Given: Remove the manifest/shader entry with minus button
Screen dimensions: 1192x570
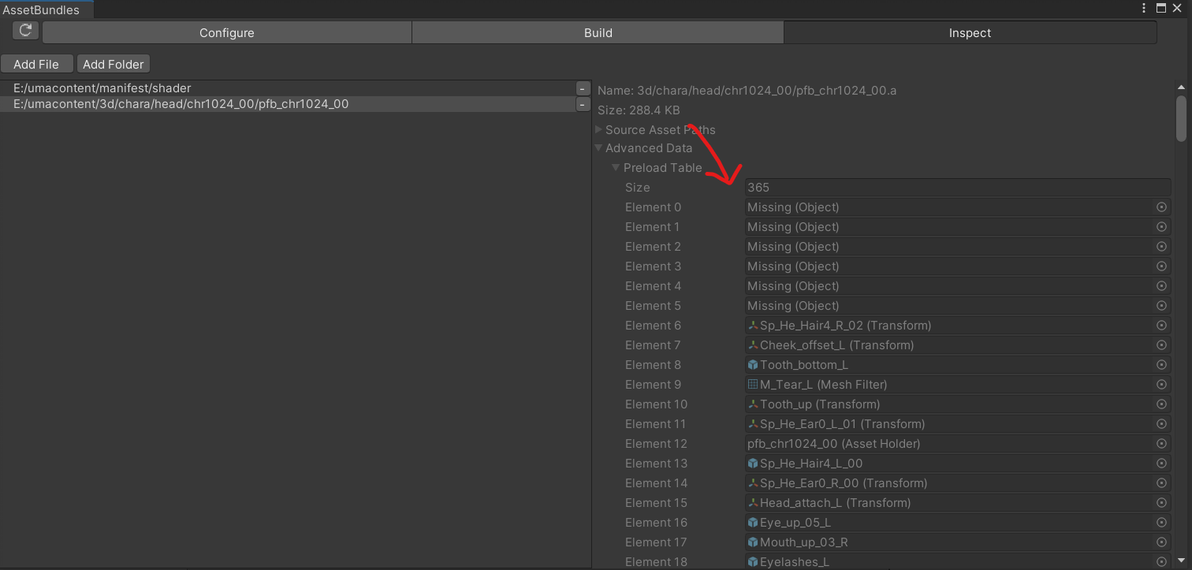Looking at the screenshot, I should [583, 88].
